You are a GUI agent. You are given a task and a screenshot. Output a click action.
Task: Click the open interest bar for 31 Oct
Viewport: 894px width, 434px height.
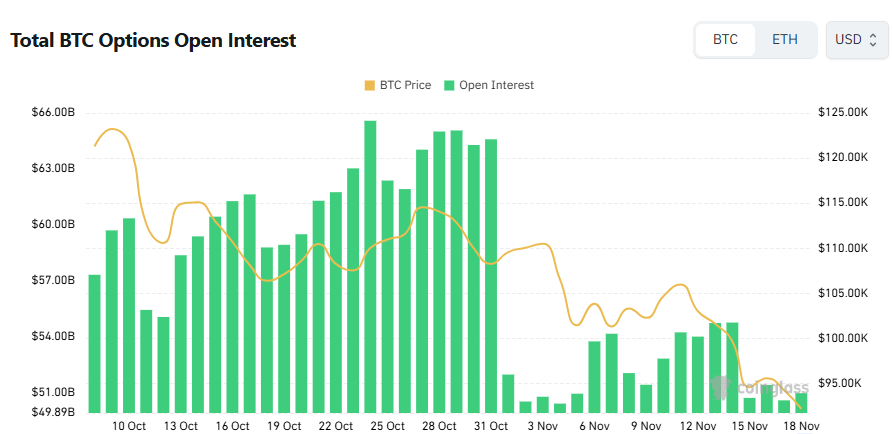pyautogui.click(x=491, y=275)
